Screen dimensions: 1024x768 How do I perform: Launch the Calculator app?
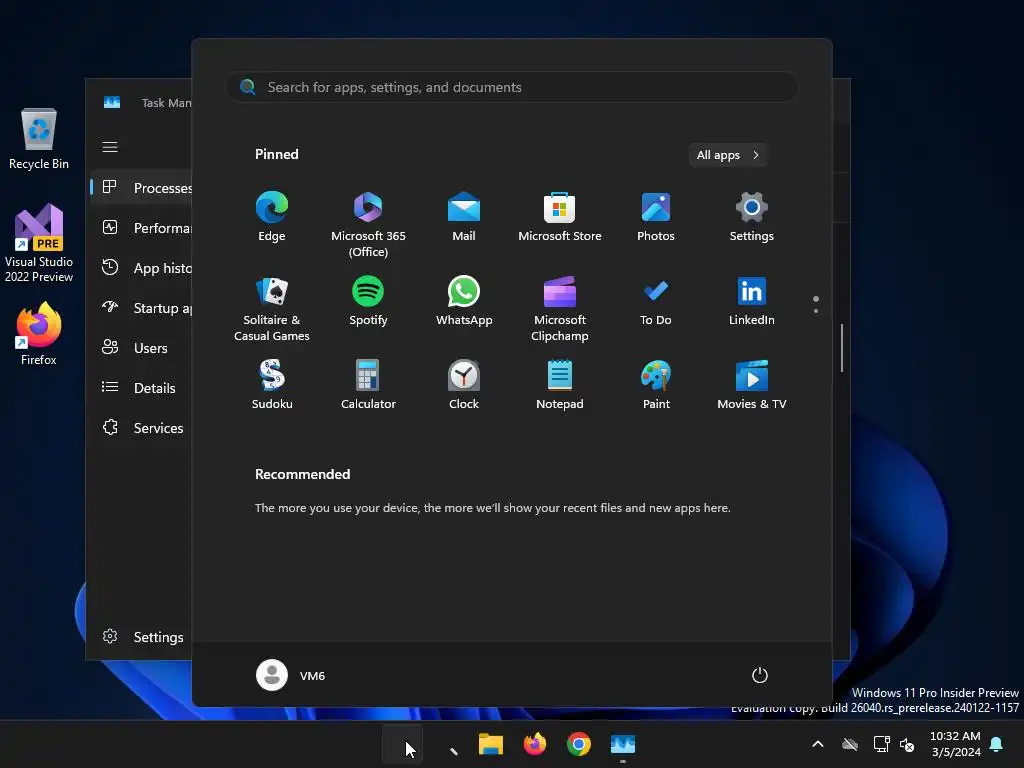368,385
